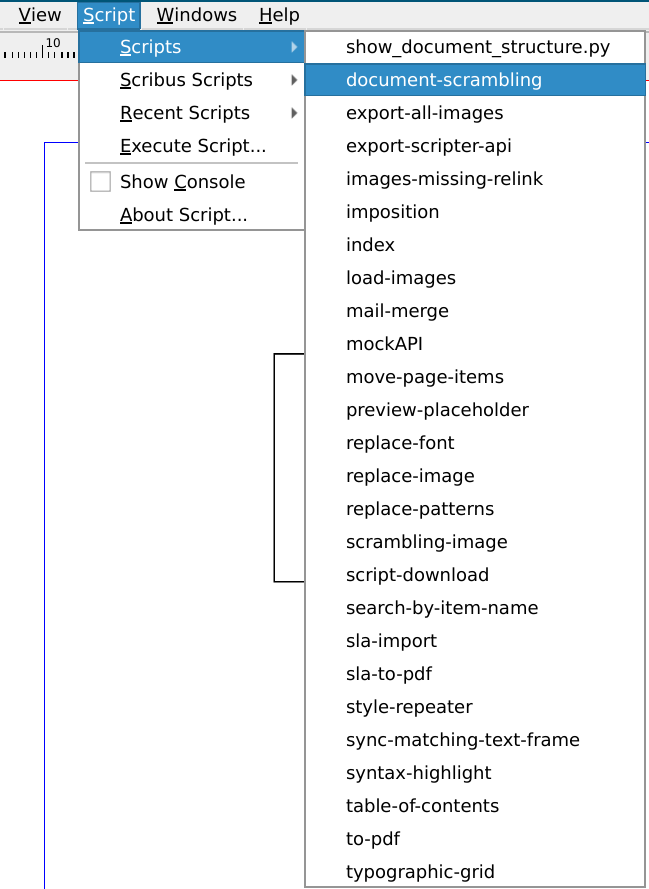Image resolution: width=649 pixels, height=889 pixels.
Task: Choose Execute Script... from the menu
Action: pos(192,146)
